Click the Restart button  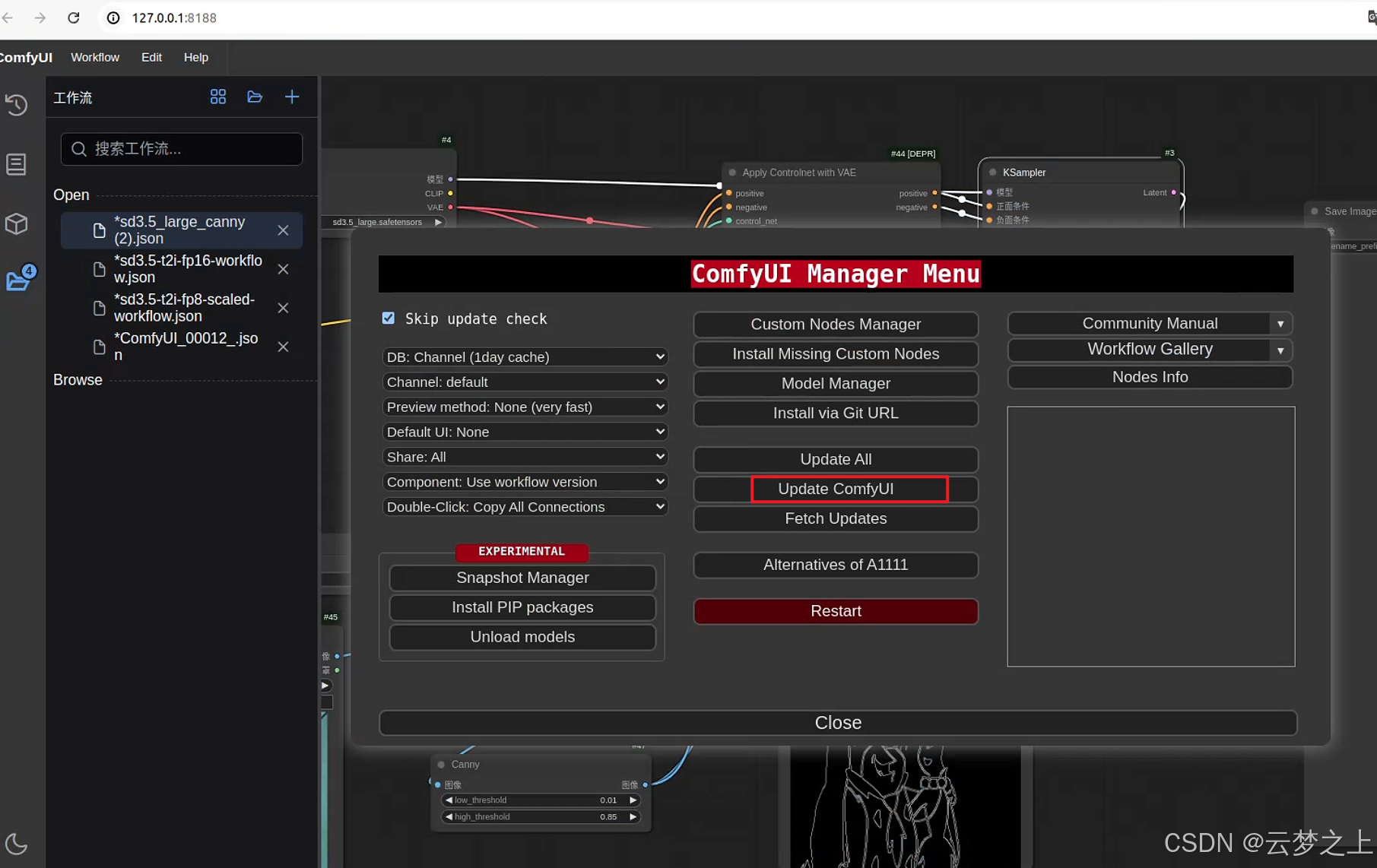(835, 611)
